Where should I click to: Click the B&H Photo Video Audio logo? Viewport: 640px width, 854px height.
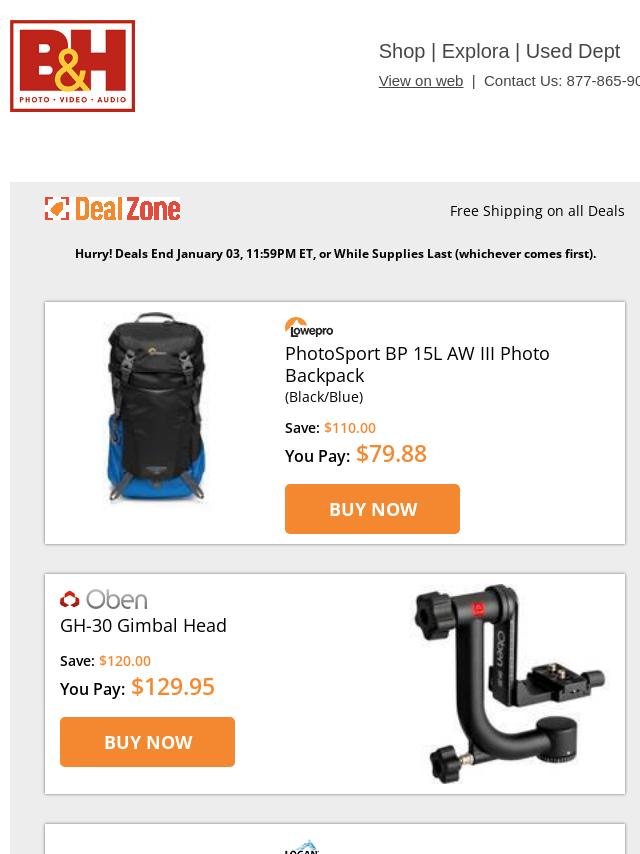pos(72,66)
